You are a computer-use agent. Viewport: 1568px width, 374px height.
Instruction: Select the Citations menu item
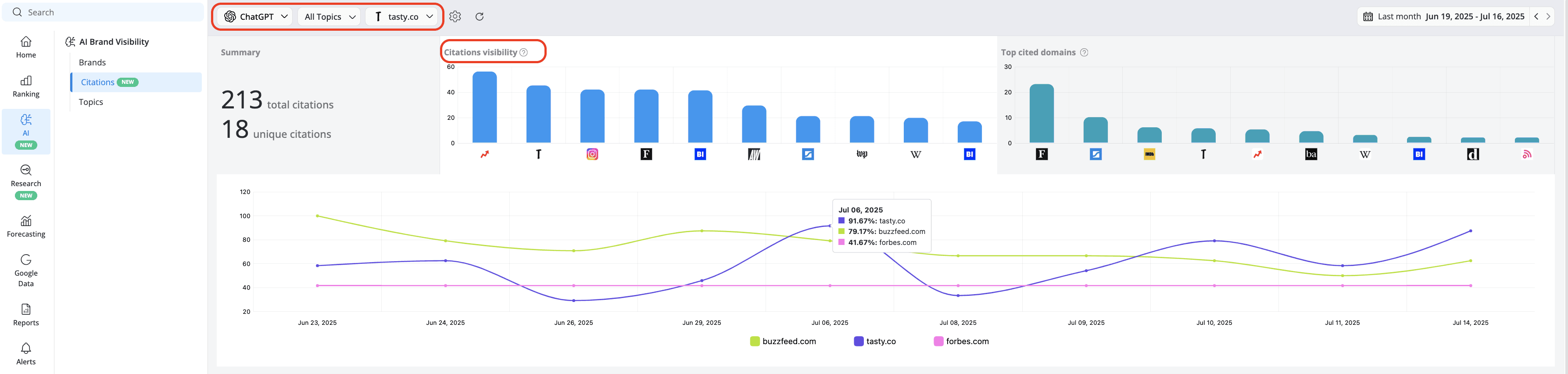[x=136, y=82]
